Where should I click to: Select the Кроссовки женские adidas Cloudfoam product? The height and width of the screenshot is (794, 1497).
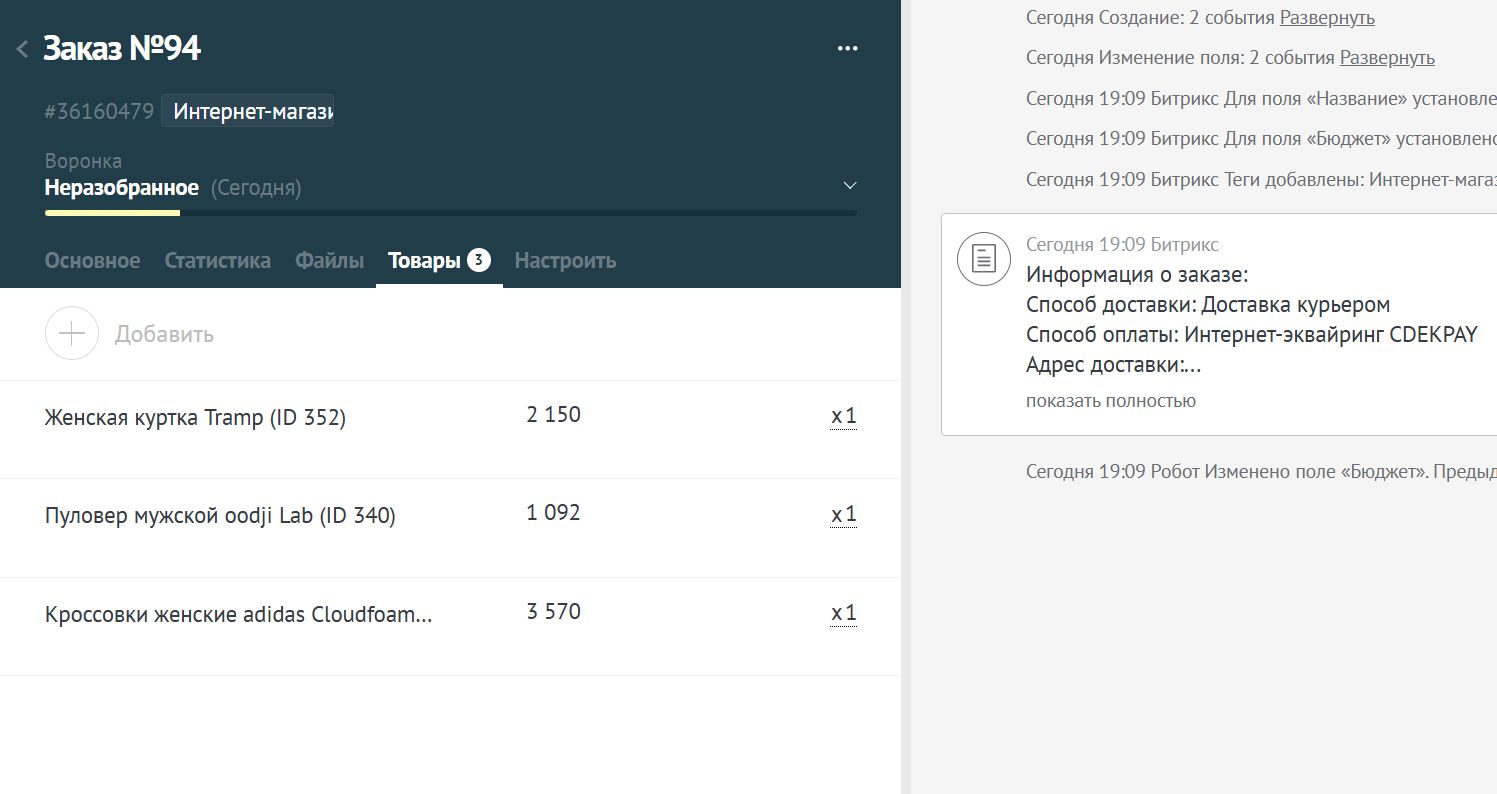238,614
